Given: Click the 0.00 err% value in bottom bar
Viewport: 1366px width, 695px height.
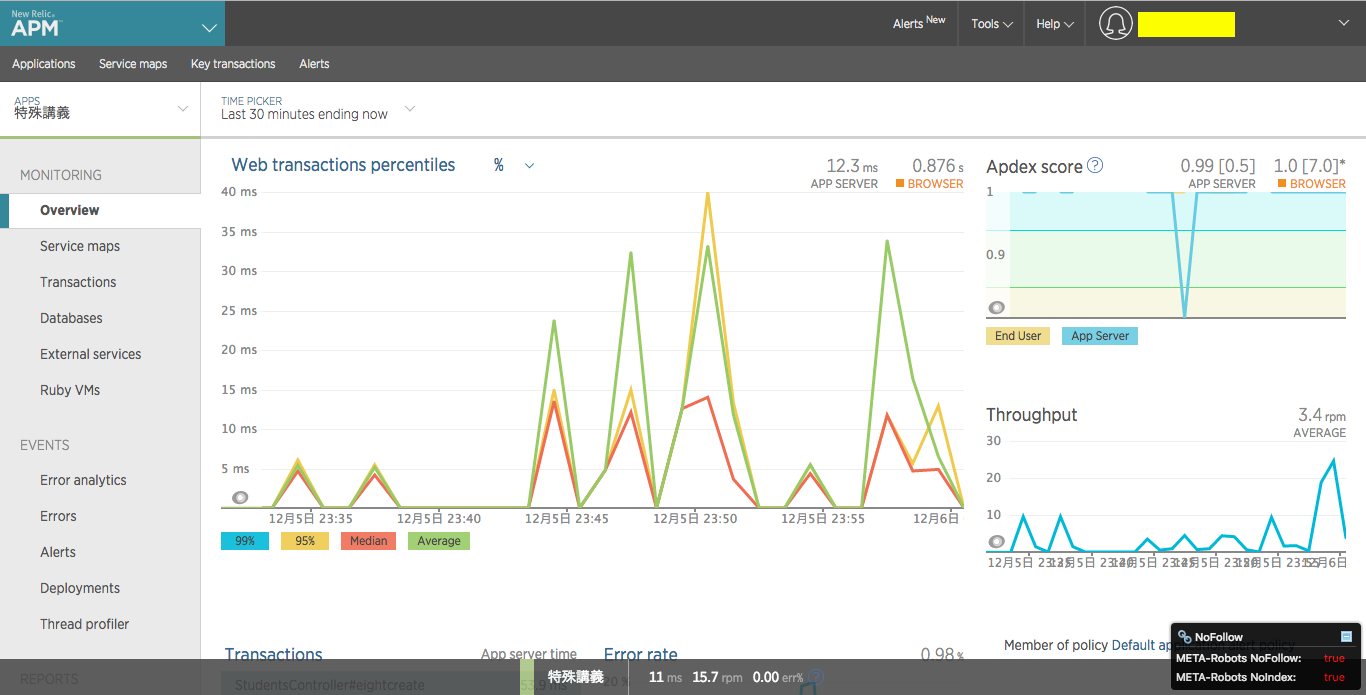Looking at the screenshot, I should (778, 677).
